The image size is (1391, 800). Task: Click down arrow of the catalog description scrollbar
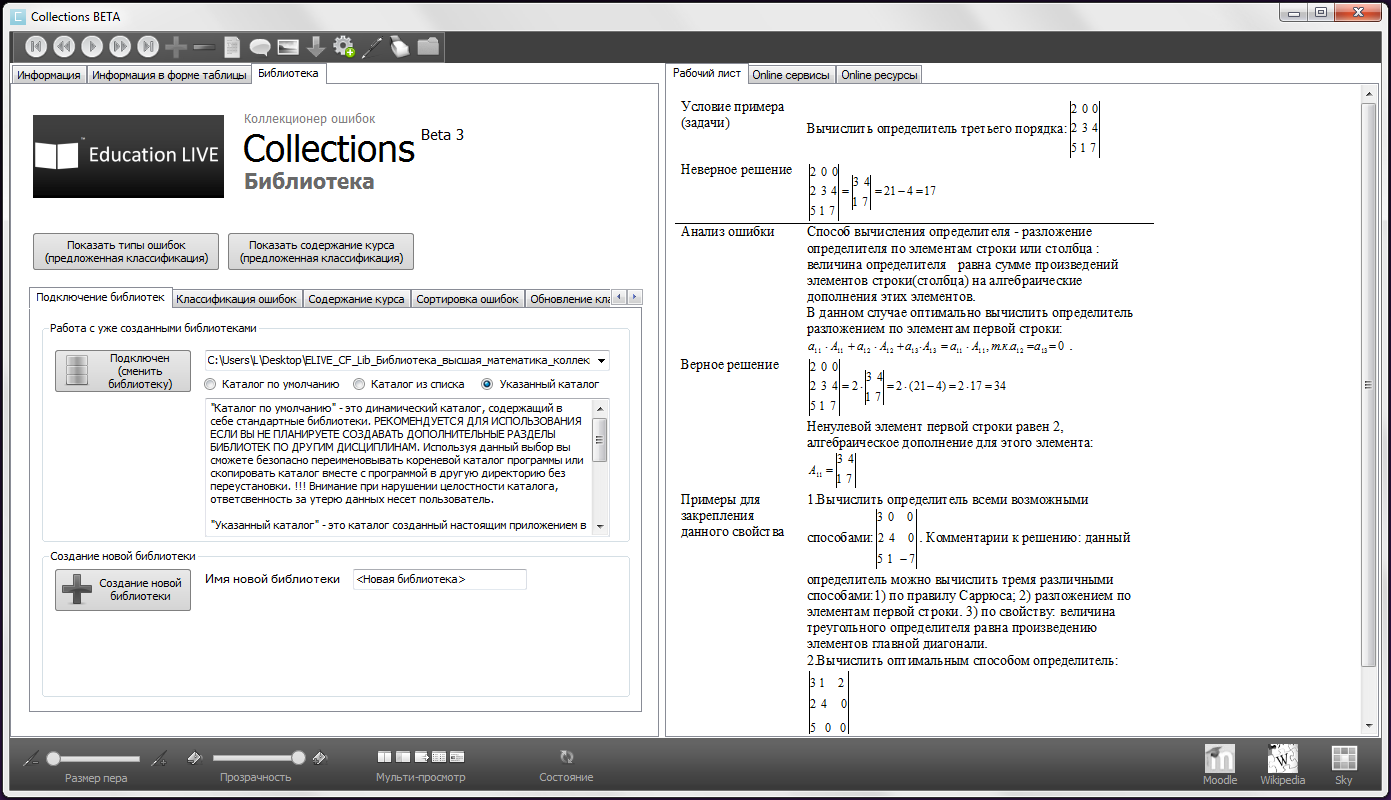[600, 526]
